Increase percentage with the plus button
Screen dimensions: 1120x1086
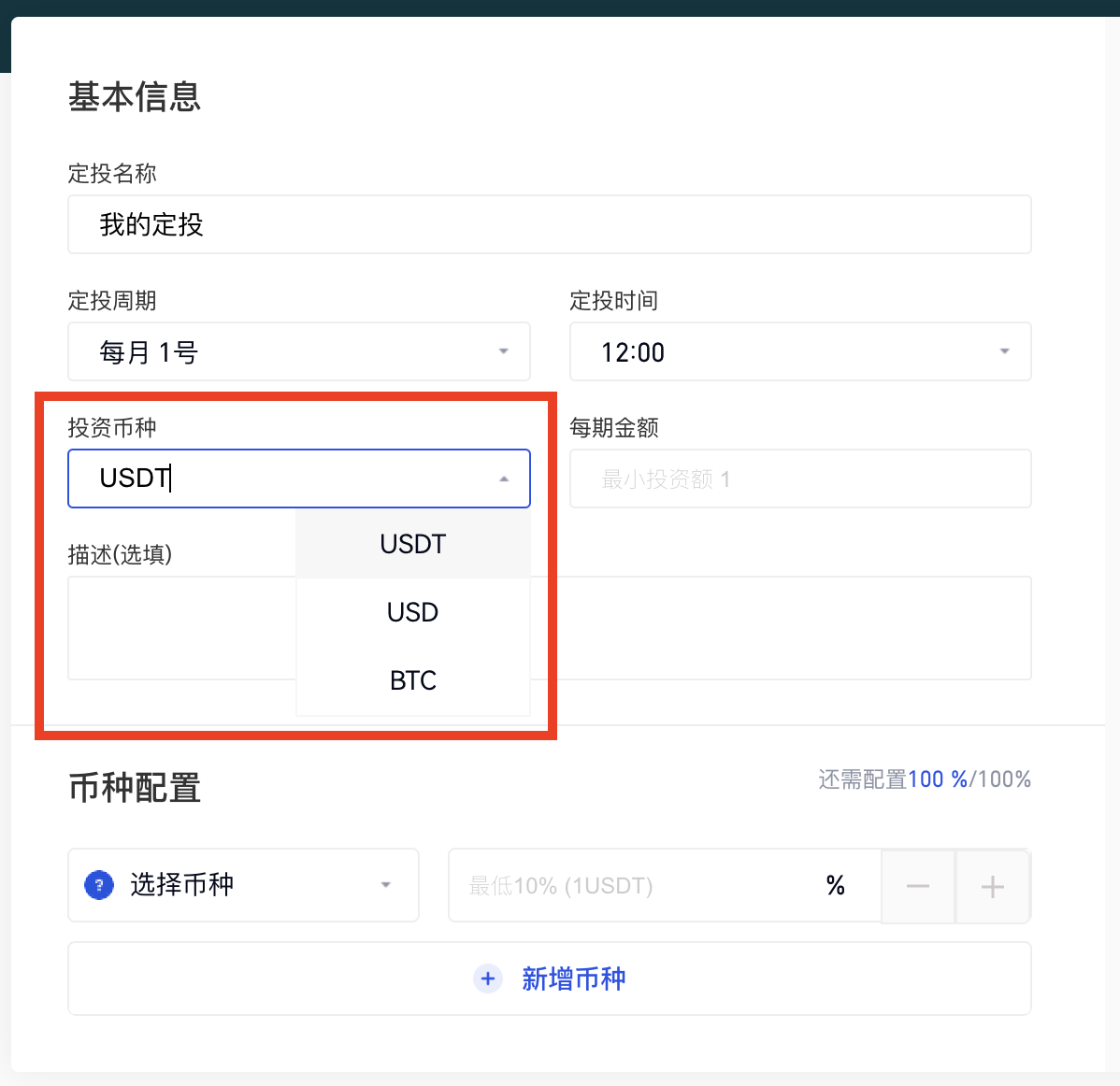click(x=992, y=886)
